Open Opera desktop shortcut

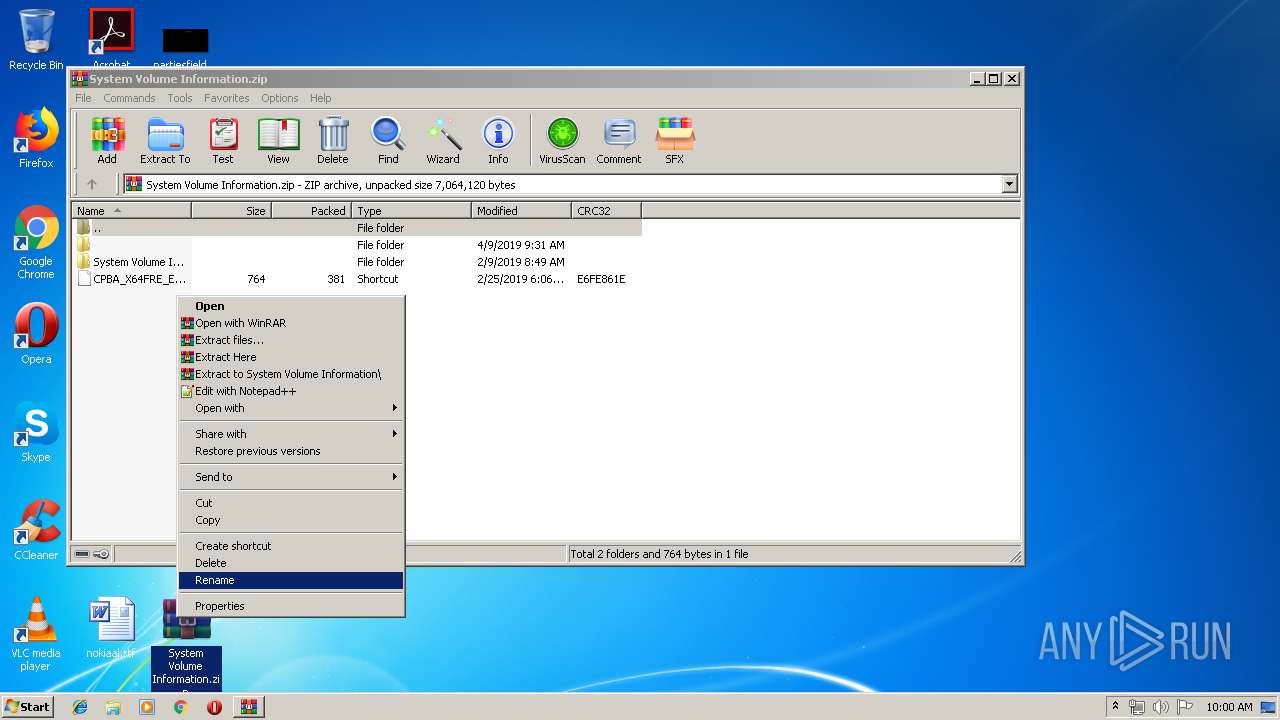click(x=36, y=334)
